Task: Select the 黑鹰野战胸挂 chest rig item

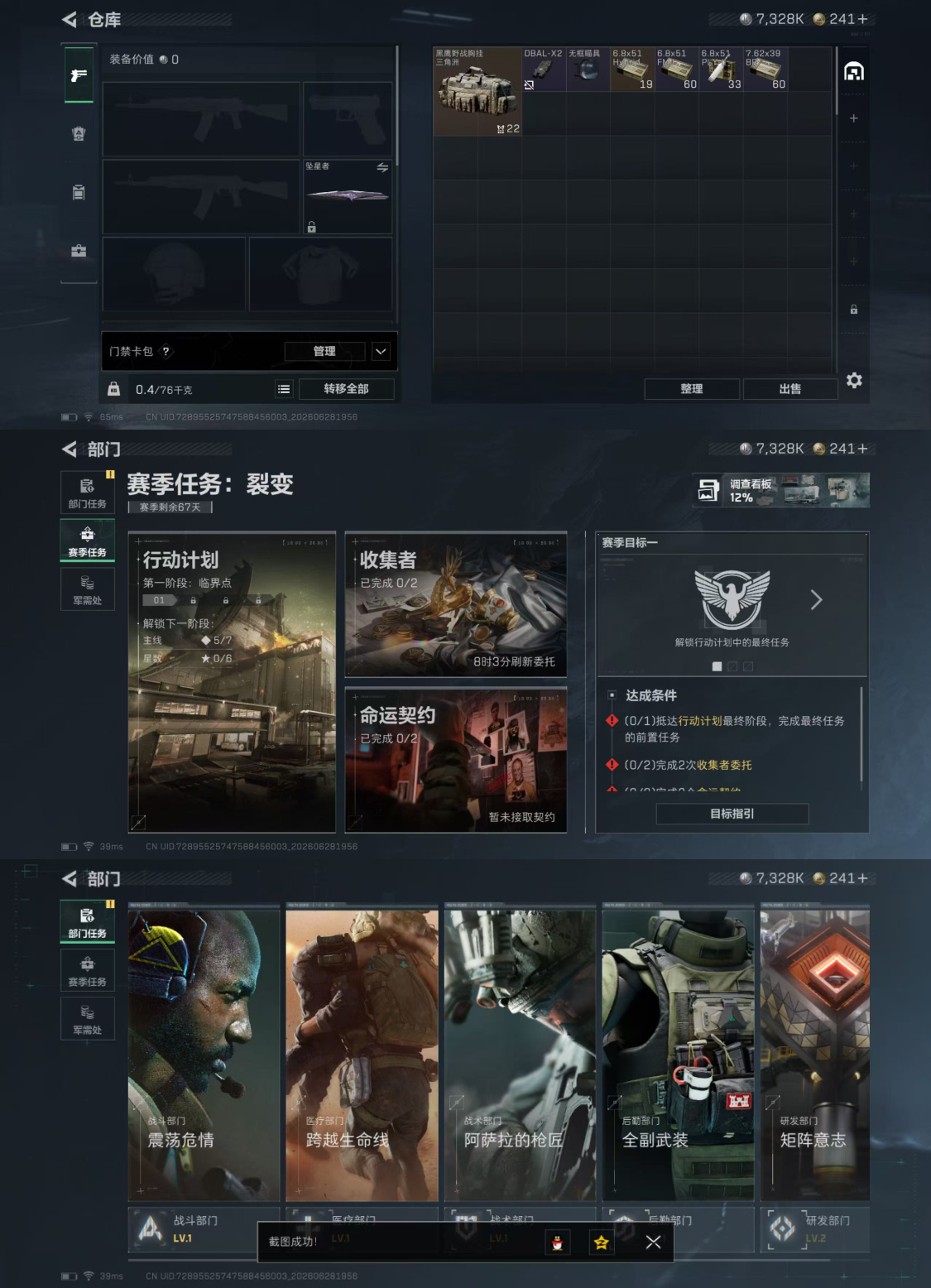Action: pos(477,91)
